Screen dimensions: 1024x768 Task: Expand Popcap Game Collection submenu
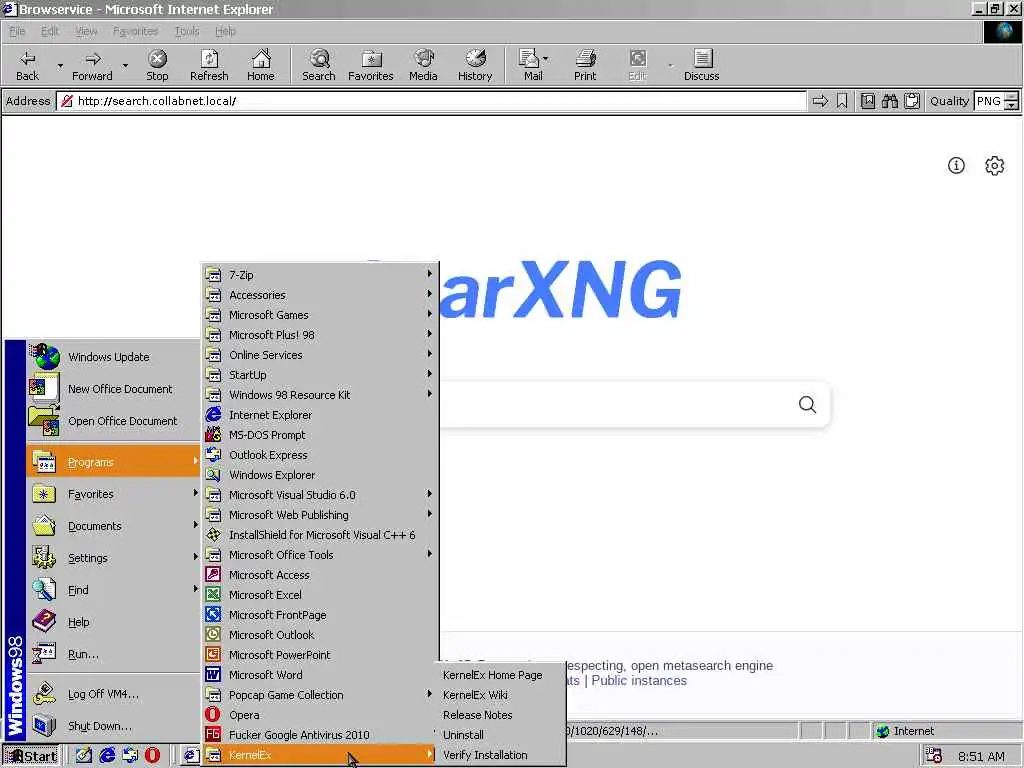(x=320, y=695)
